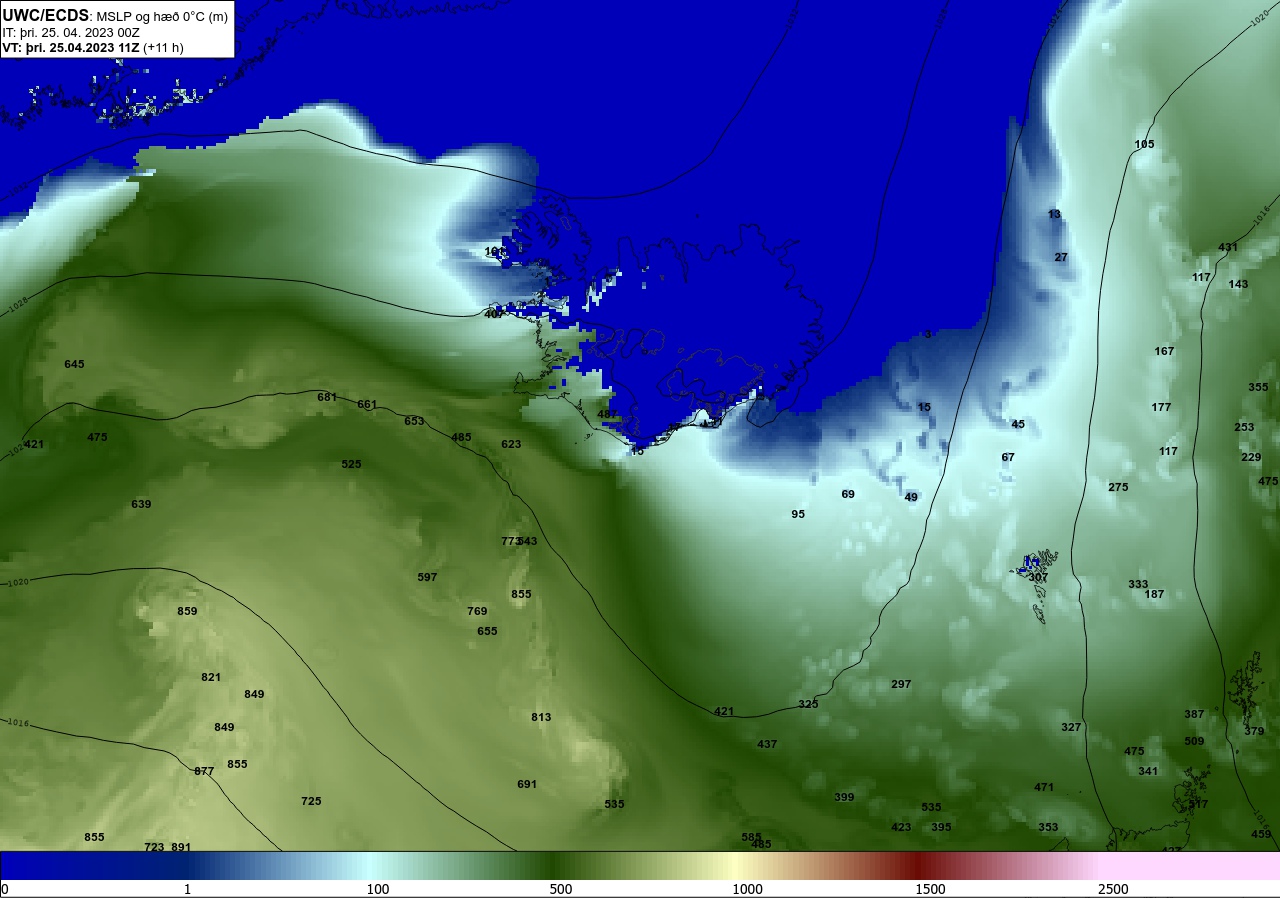Click the map value 623

[511, 444]
